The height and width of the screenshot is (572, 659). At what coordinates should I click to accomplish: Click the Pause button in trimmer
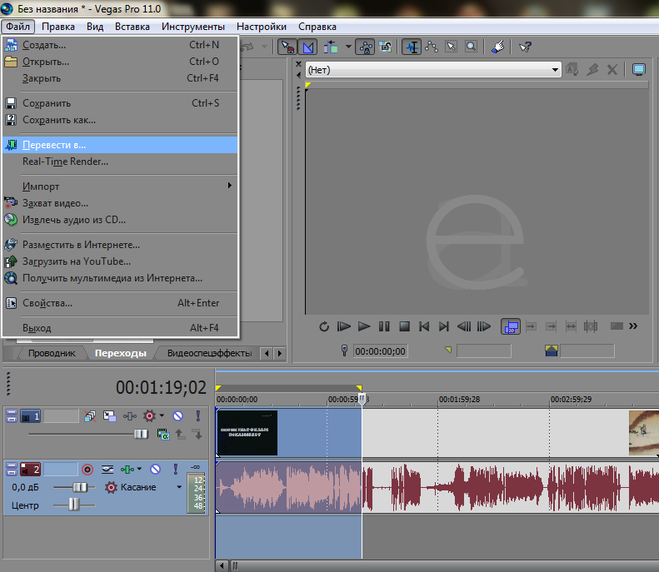click(384, 327)
